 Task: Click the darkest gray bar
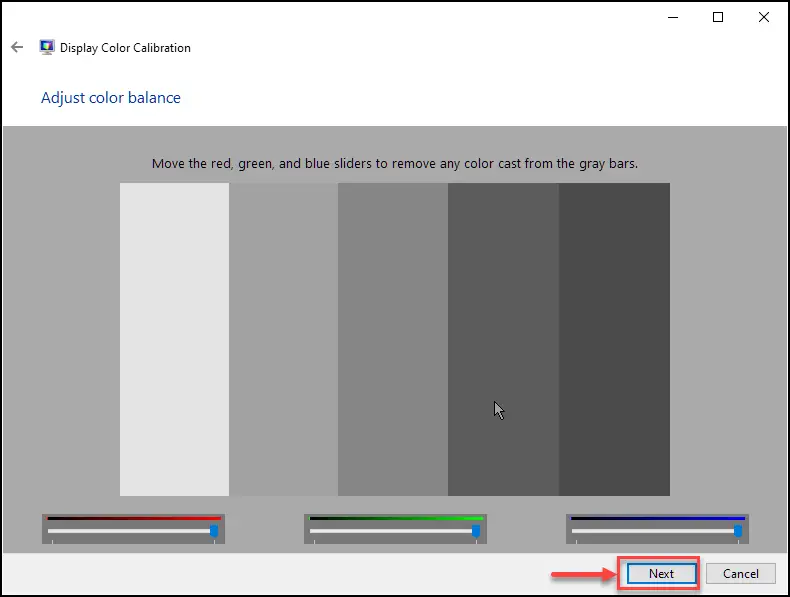click(x=614, y=339)
